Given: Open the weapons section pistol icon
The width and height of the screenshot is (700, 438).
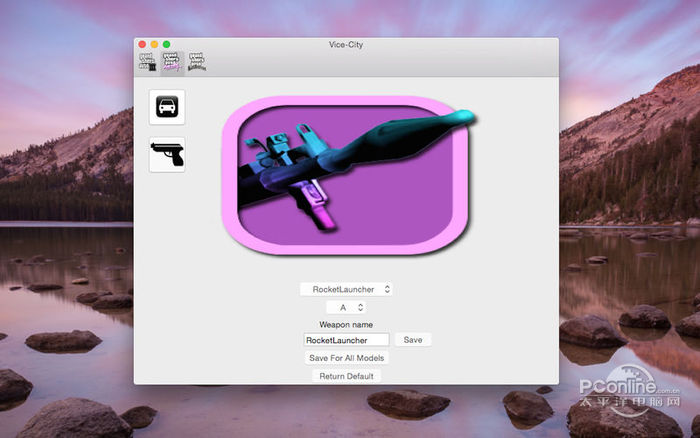Looking at the screenshot, I should 167,154.
